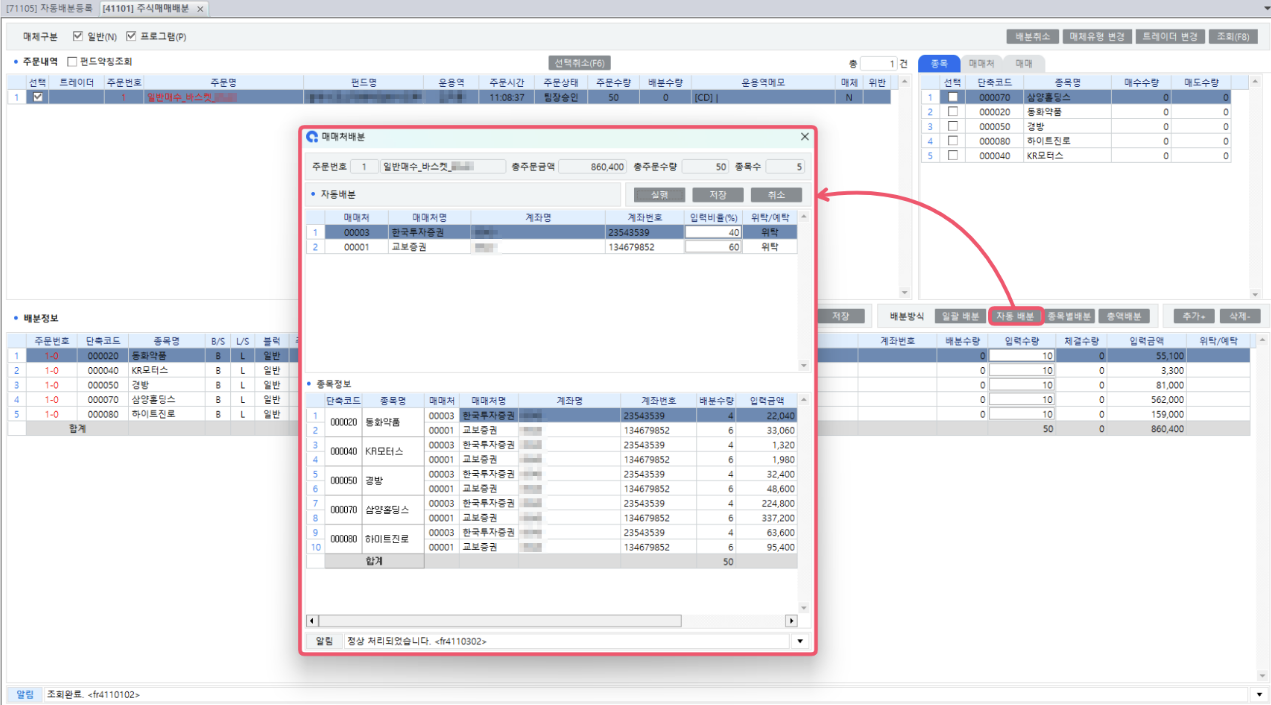Viewport: 1271px width, 705px height.
Task: Enable the 펀드약칭조회 checkbox
Action: [x=71, y=61]
